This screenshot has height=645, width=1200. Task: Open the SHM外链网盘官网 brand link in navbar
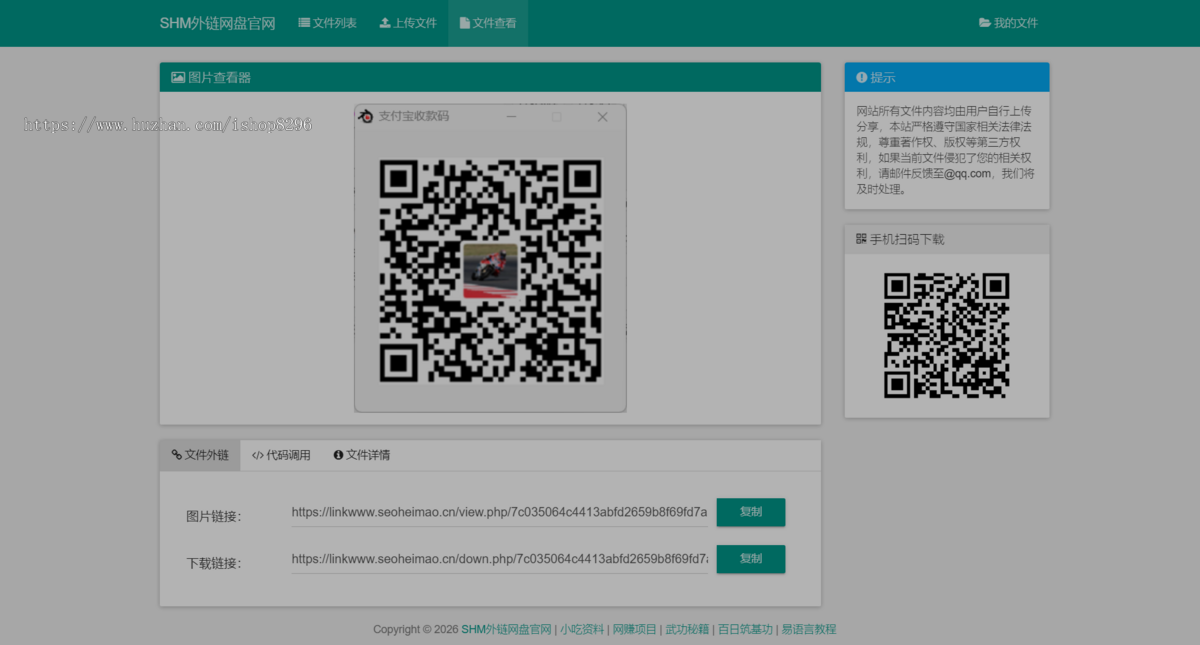(x=217, y=23)
